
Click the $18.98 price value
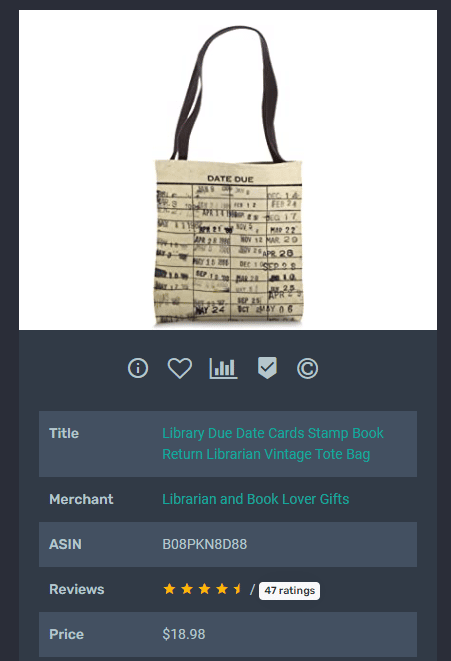click(184, 634)
